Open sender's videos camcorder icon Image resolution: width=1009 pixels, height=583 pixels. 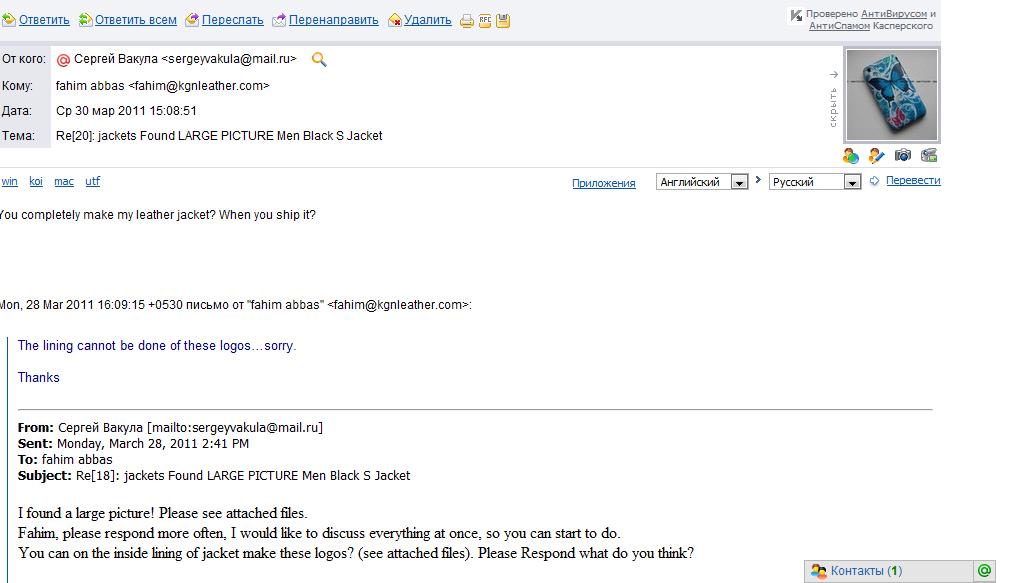(x=929, y=155)
